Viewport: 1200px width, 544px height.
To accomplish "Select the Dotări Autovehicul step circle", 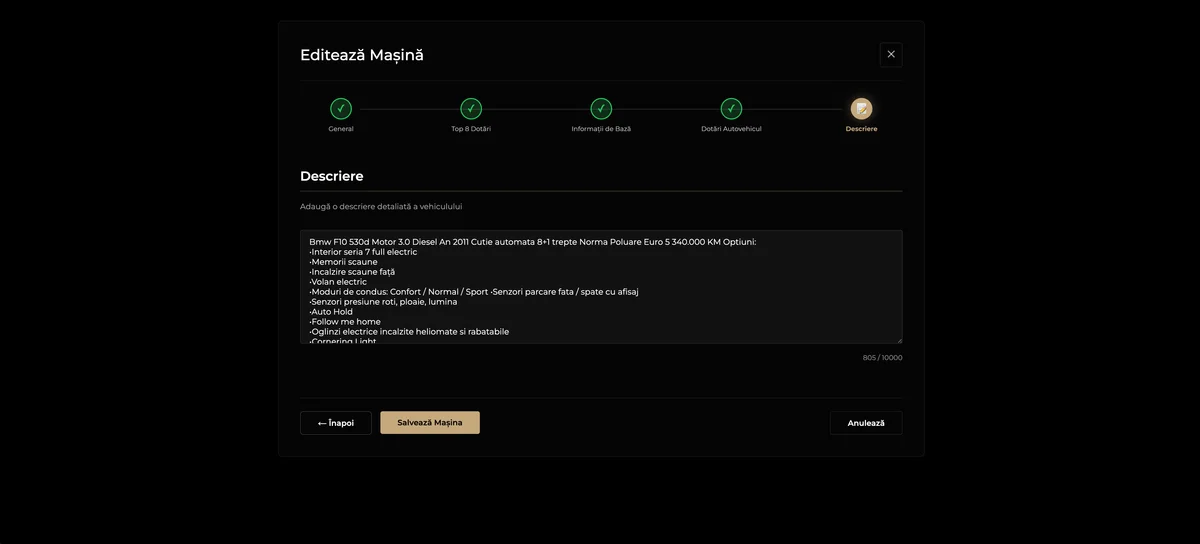I will 731,109.
